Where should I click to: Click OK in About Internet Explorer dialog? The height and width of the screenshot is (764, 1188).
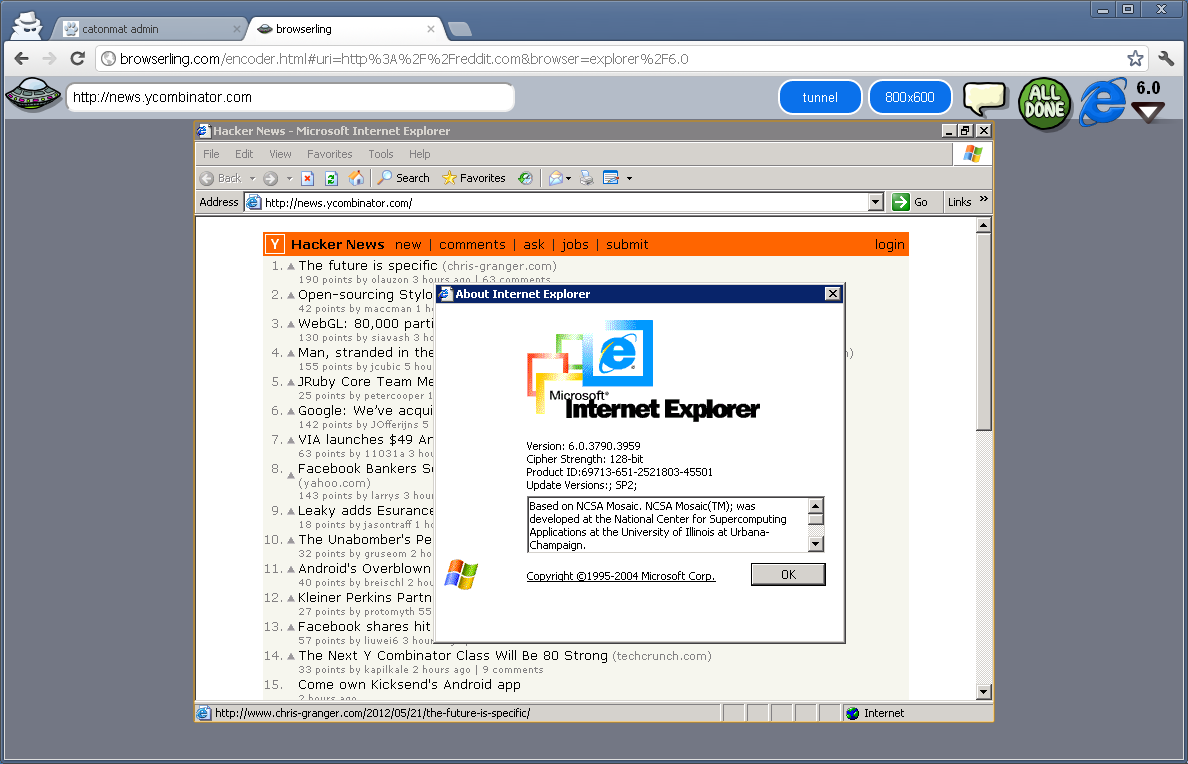[x=788, y=575]
